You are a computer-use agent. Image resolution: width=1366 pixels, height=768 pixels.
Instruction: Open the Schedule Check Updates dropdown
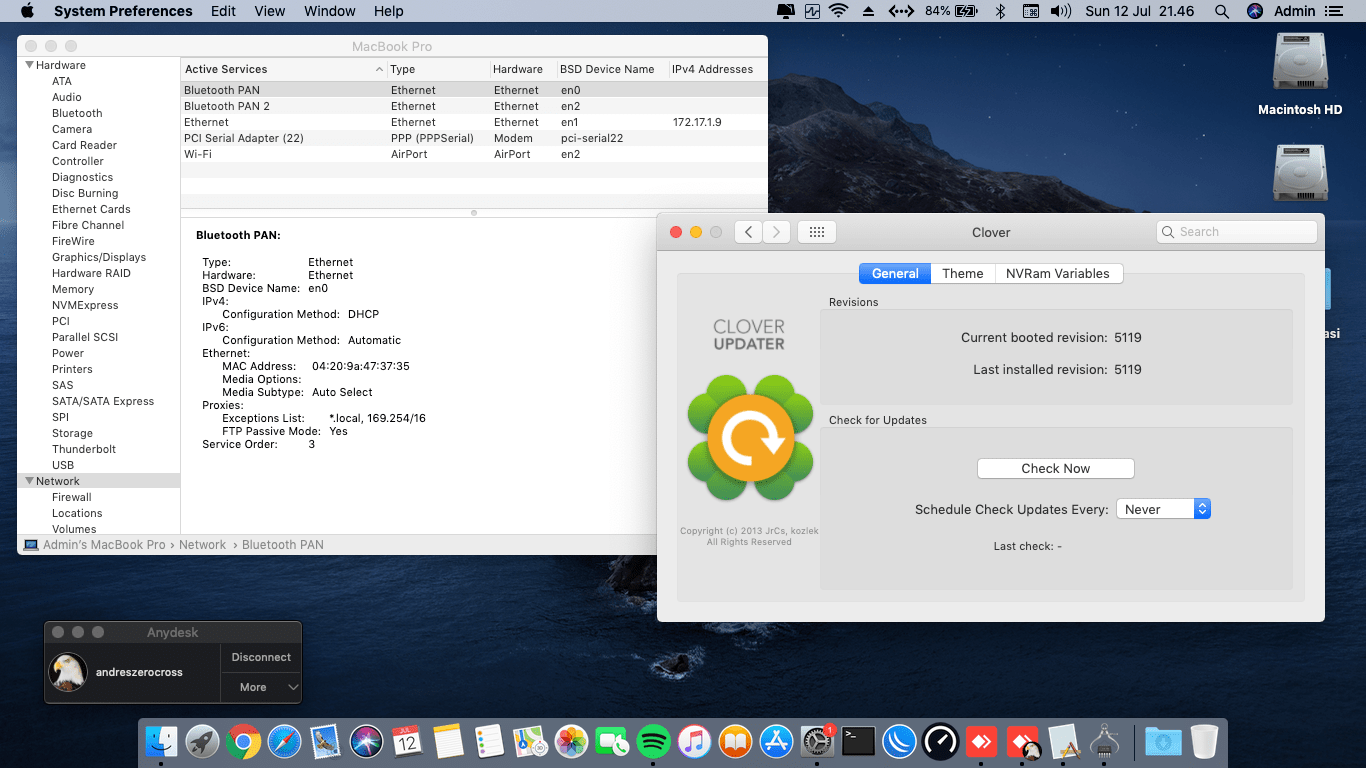(x=1163, y=509)
